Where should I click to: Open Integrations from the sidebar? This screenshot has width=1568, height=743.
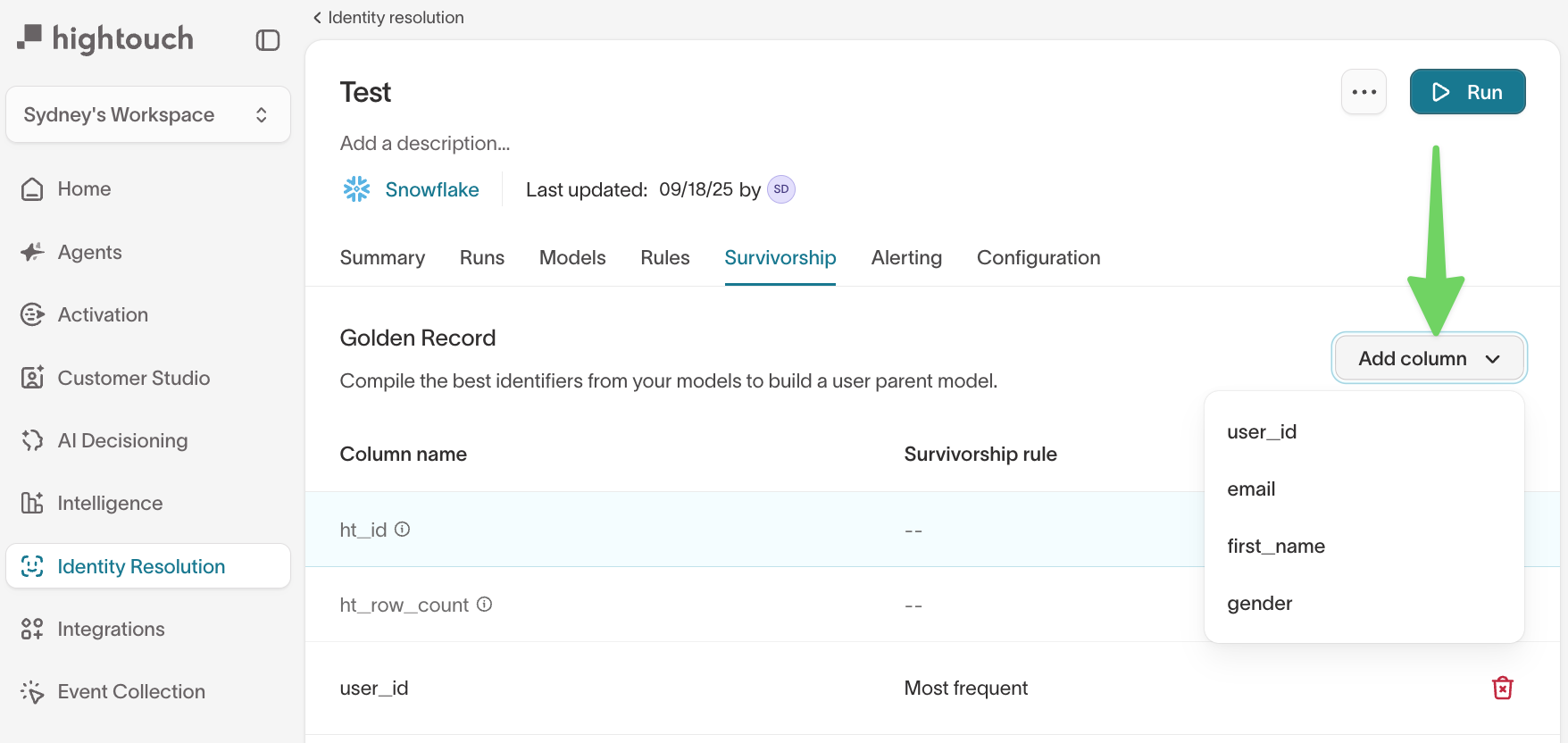point(111,629)
